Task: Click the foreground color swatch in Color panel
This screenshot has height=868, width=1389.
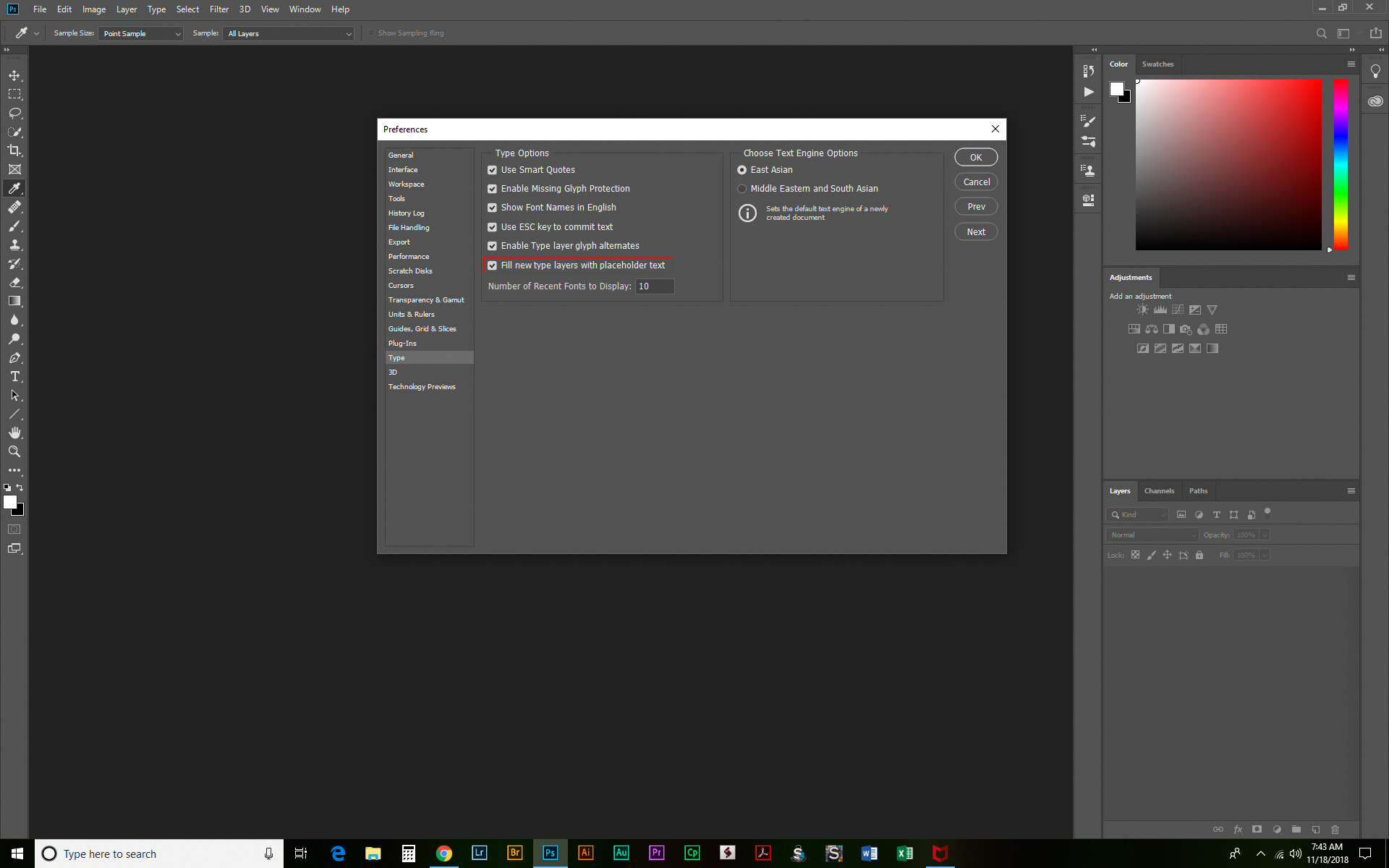Action: pos(1117,88)
